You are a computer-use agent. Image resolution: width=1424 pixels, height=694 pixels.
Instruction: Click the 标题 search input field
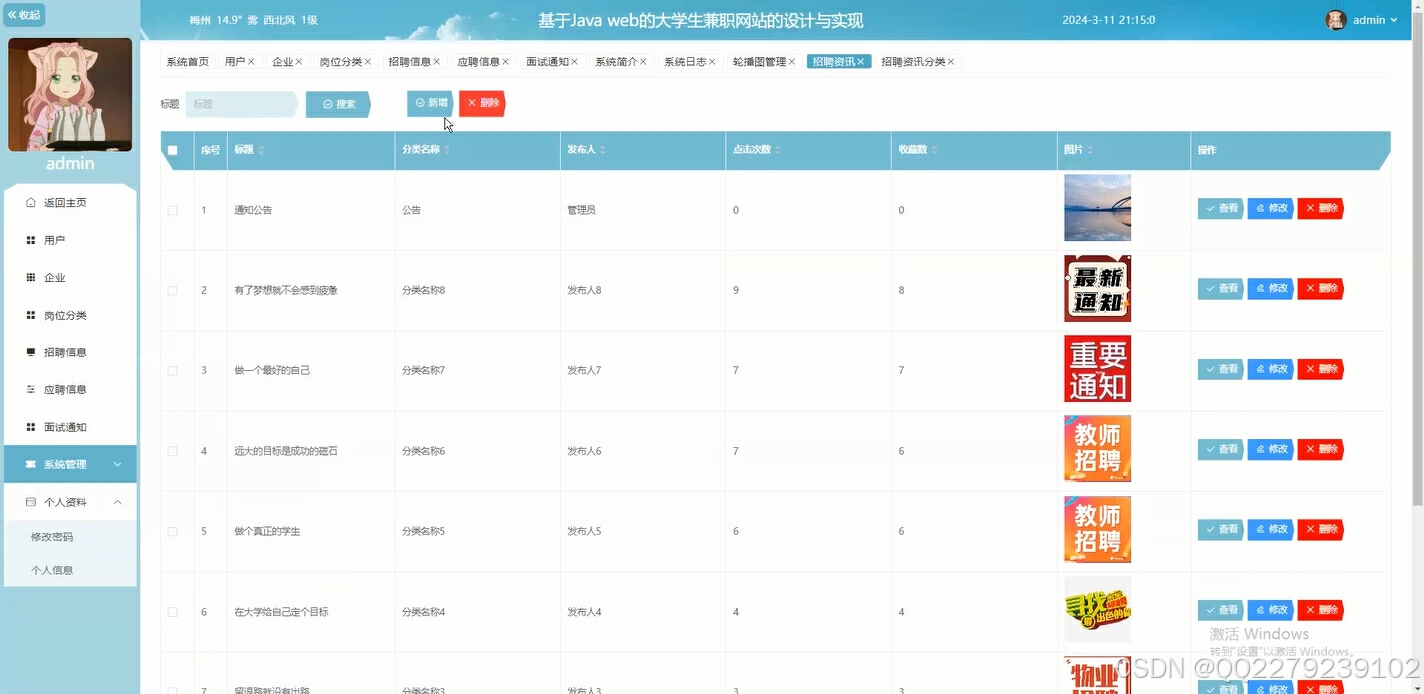(x=240, y=103)
